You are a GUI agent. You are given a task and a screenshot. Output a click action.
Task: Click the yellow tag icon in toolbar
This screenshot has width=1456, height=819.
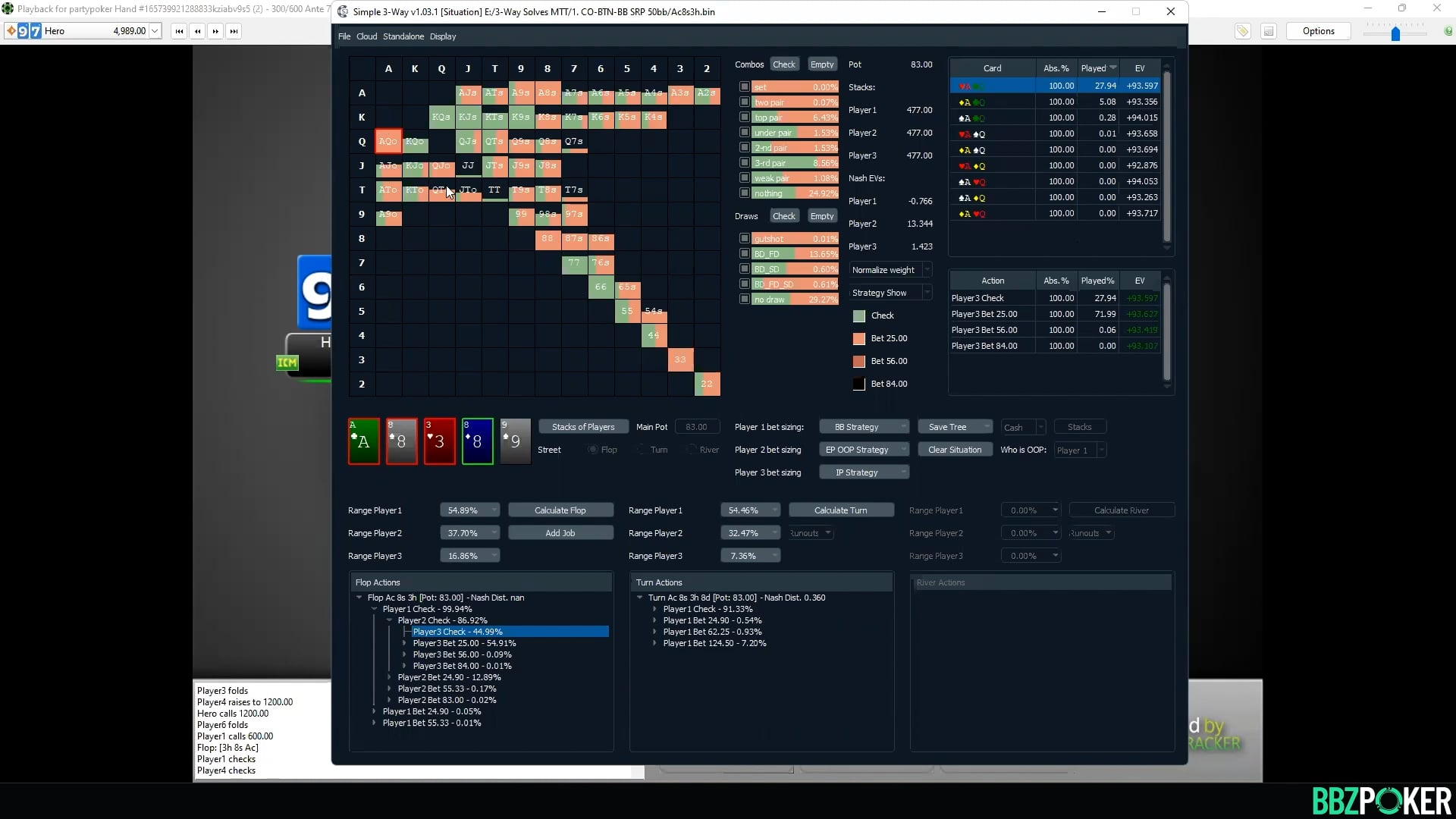pos(1242,31)
